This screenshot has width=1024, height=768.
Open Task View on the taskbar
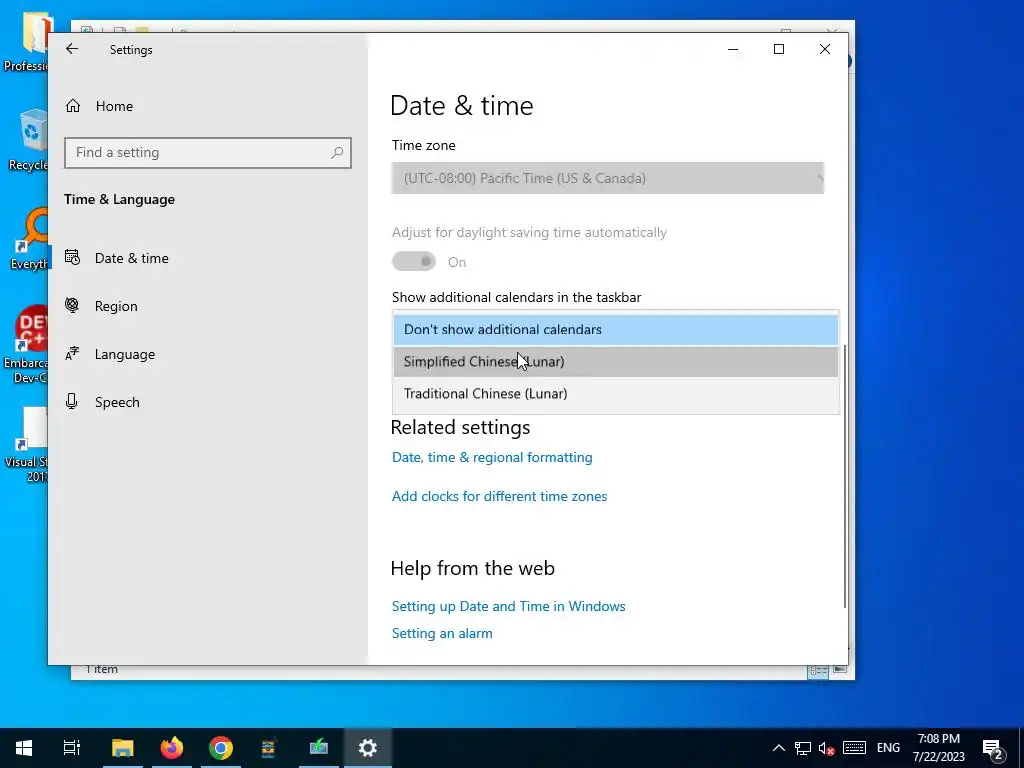(71, 748)
